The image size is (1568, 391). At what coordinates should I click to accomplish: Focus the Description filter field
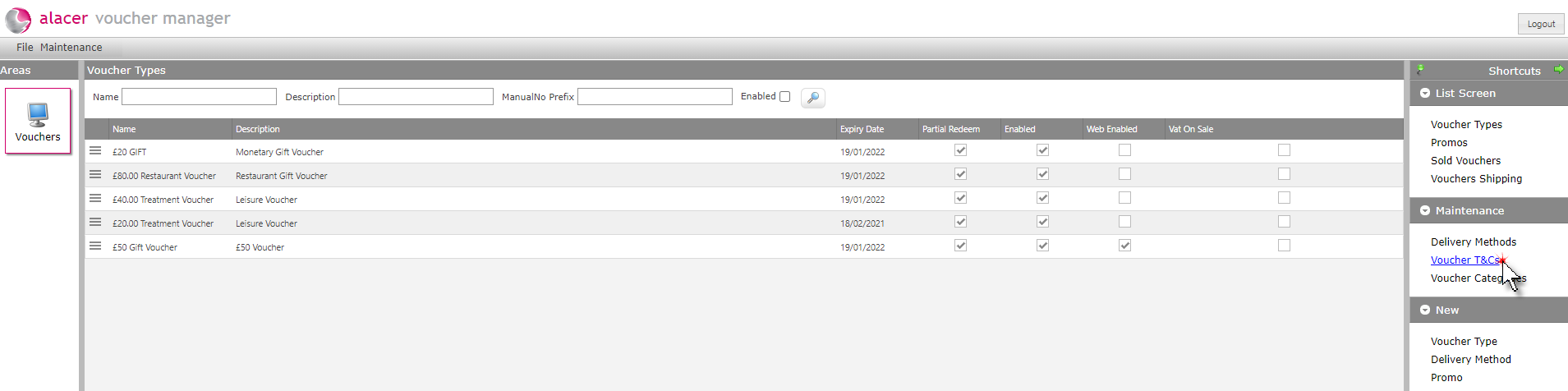[416, 97]
